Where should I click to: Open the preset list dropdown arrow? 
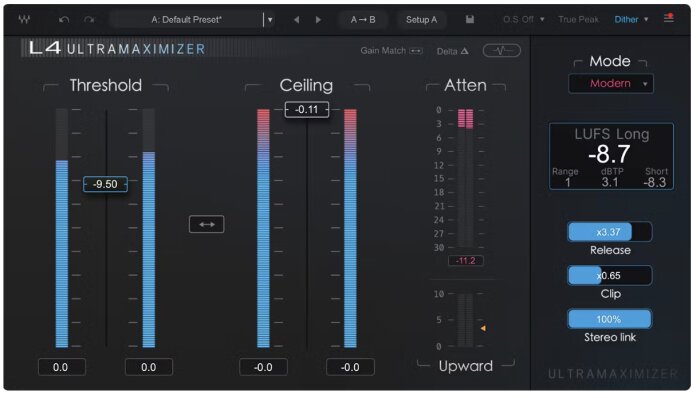270,20
